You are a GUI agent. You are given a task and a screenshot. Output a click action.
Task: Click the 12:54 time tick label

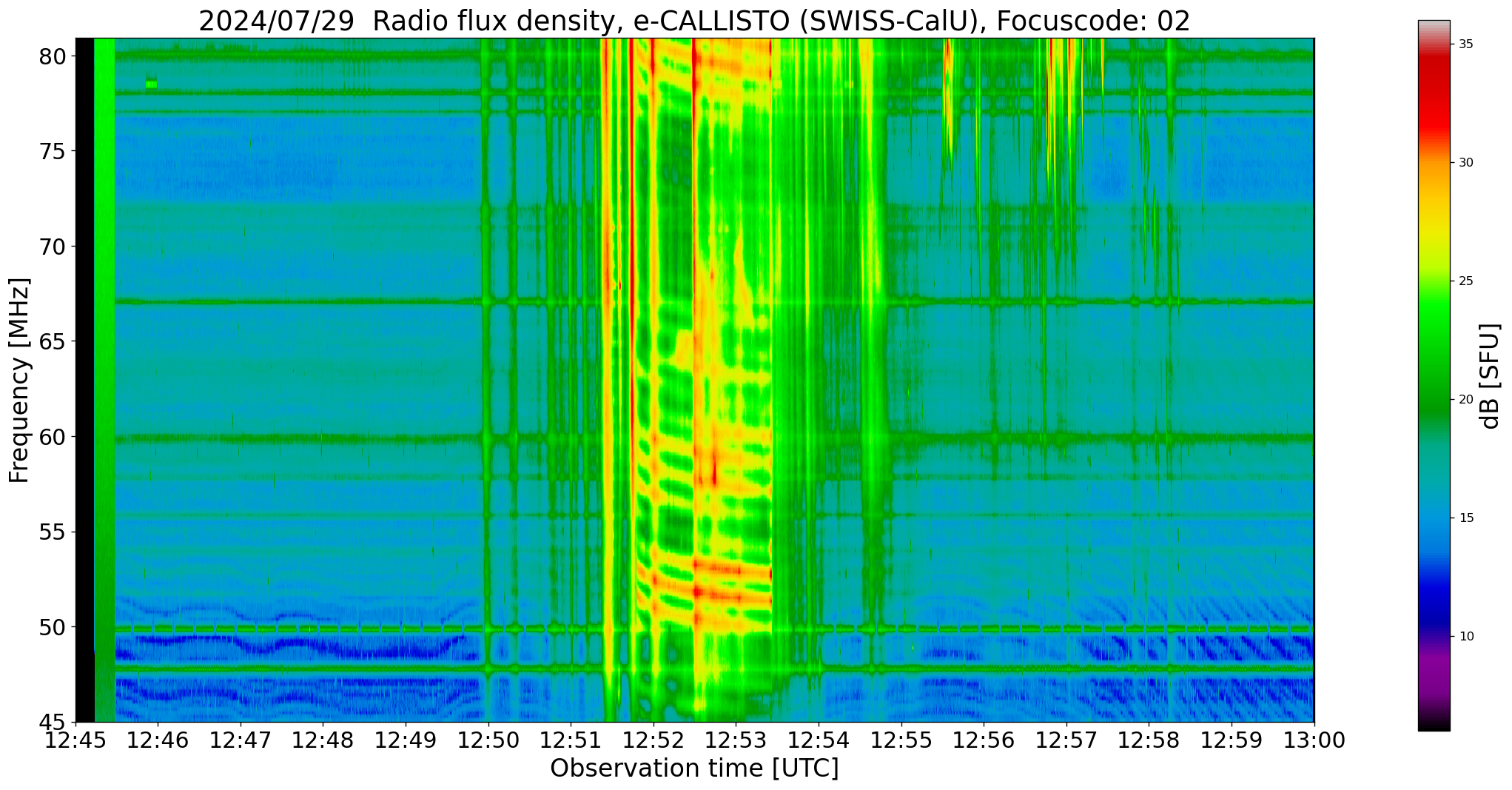(819, 740)
